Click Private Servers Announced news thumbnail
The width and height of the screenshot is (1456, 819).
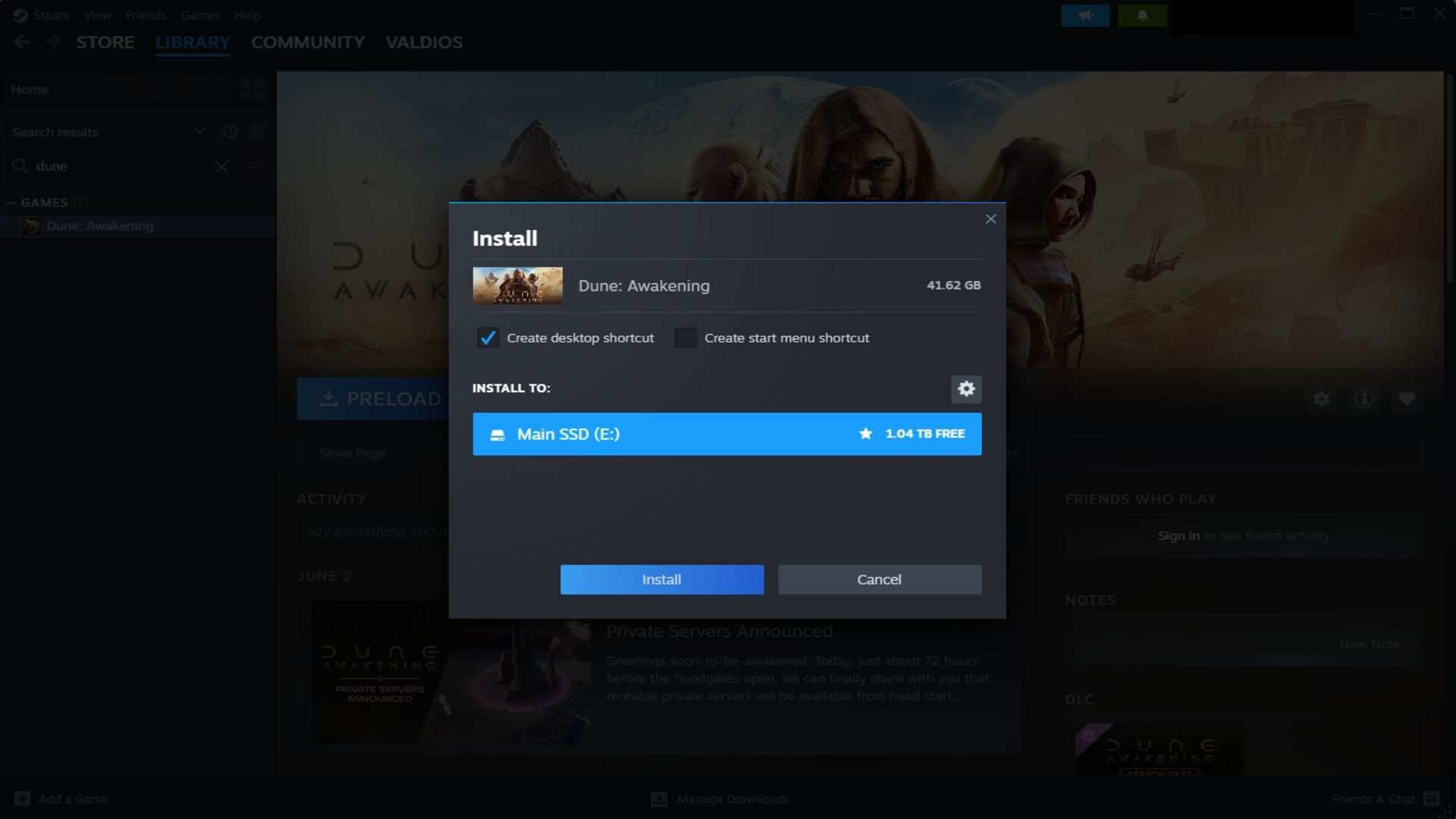point(451,673)
